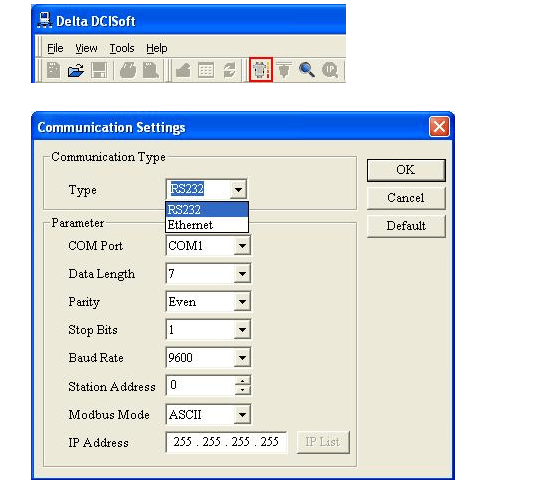The image size is (547, 502).
Task: Click the Delta DCISoft title bar icon
Action: coord(45,20)
